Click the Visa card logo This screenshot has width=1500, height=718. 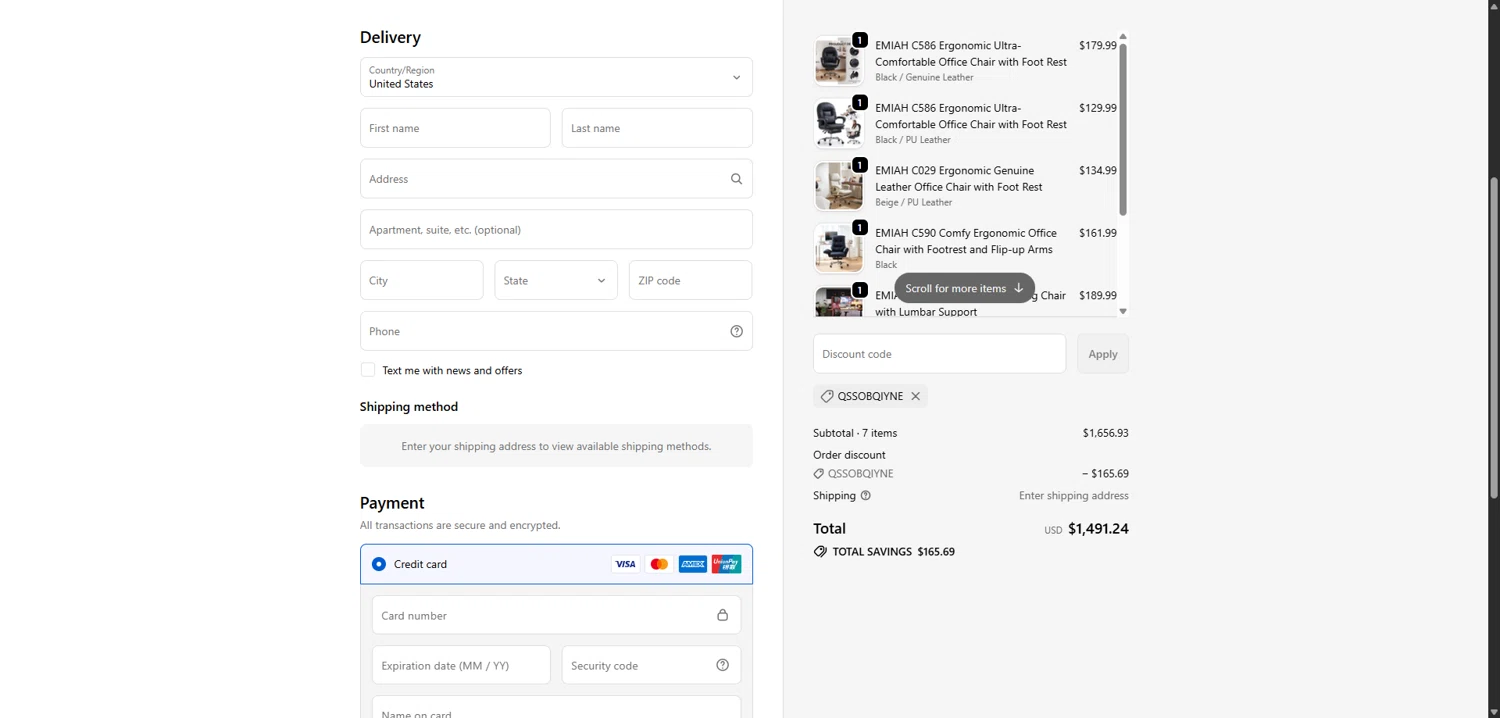click(x=625, y=564)
